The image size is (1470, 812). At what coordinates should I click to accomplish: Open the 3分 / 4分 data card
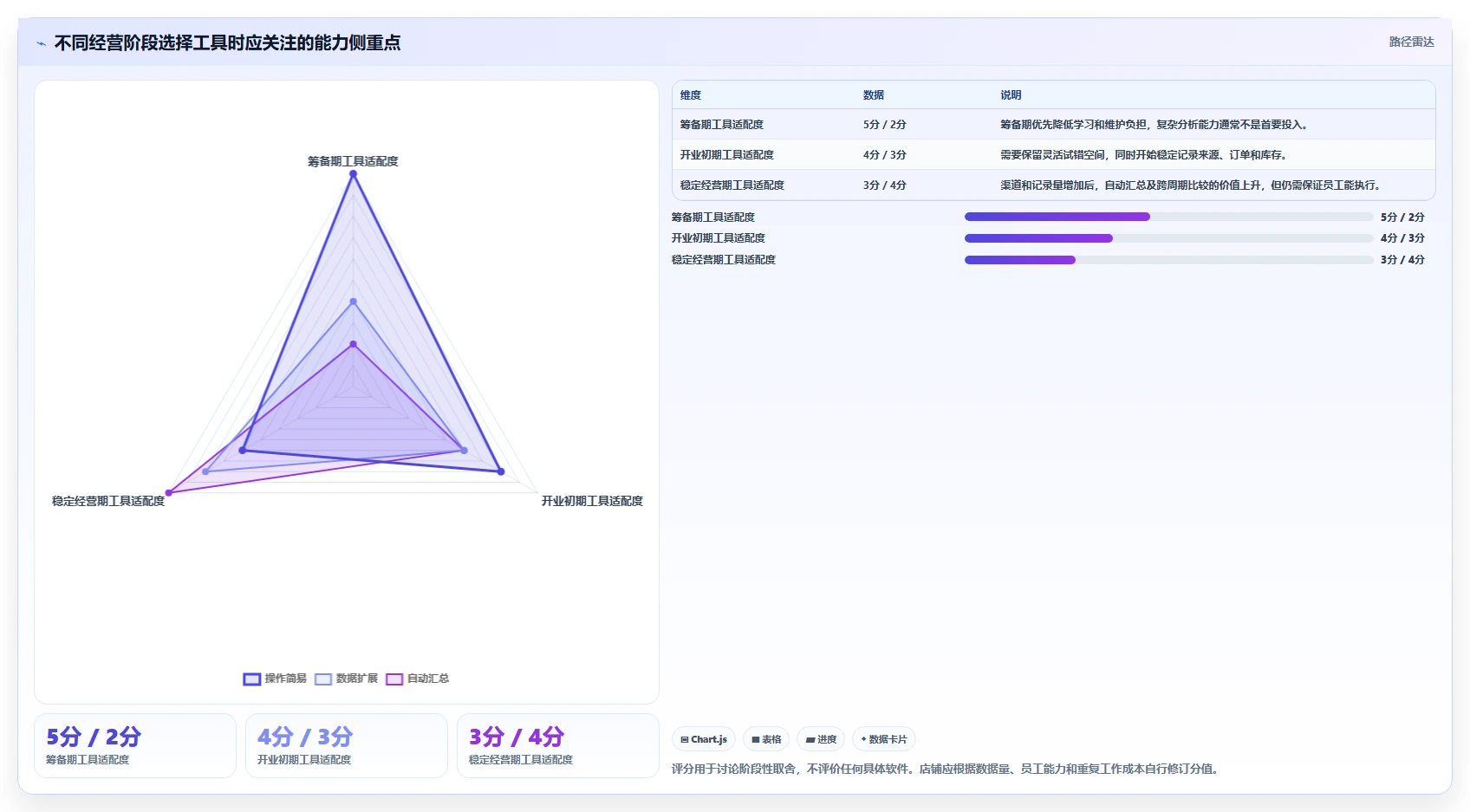tap(558, 745)
